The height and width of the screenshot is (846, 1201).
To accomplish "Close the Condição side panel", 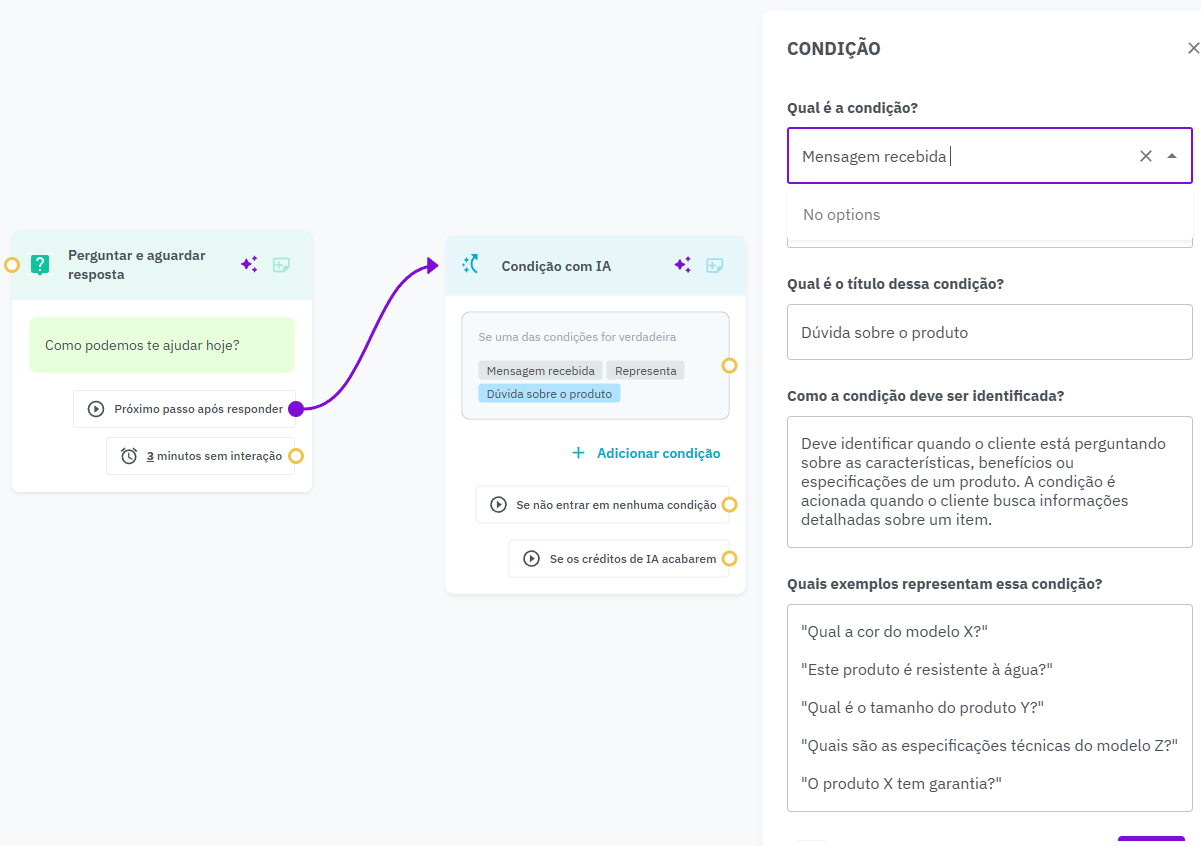I will (1192, 48).
